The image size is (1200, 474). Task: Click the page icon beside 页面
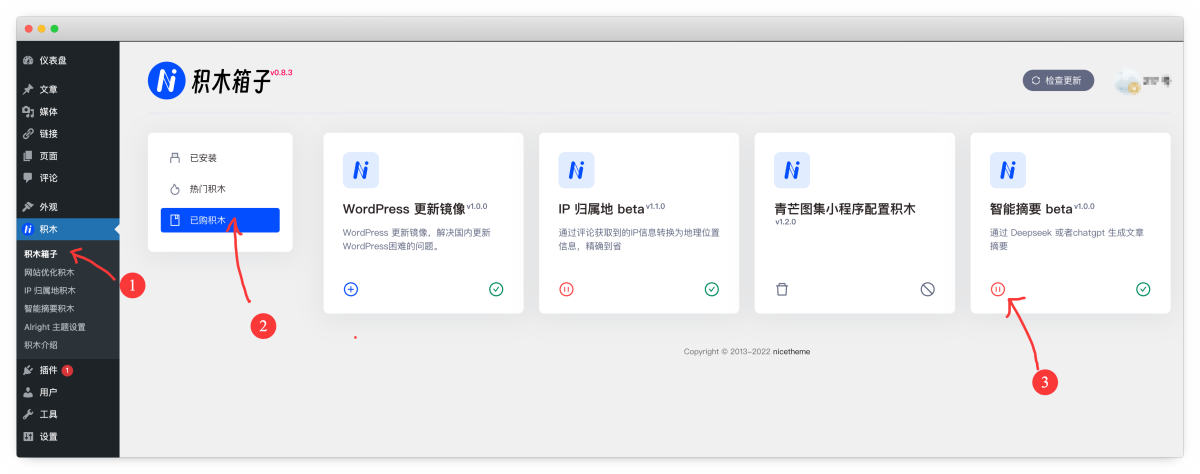click(x=28, y=156)
